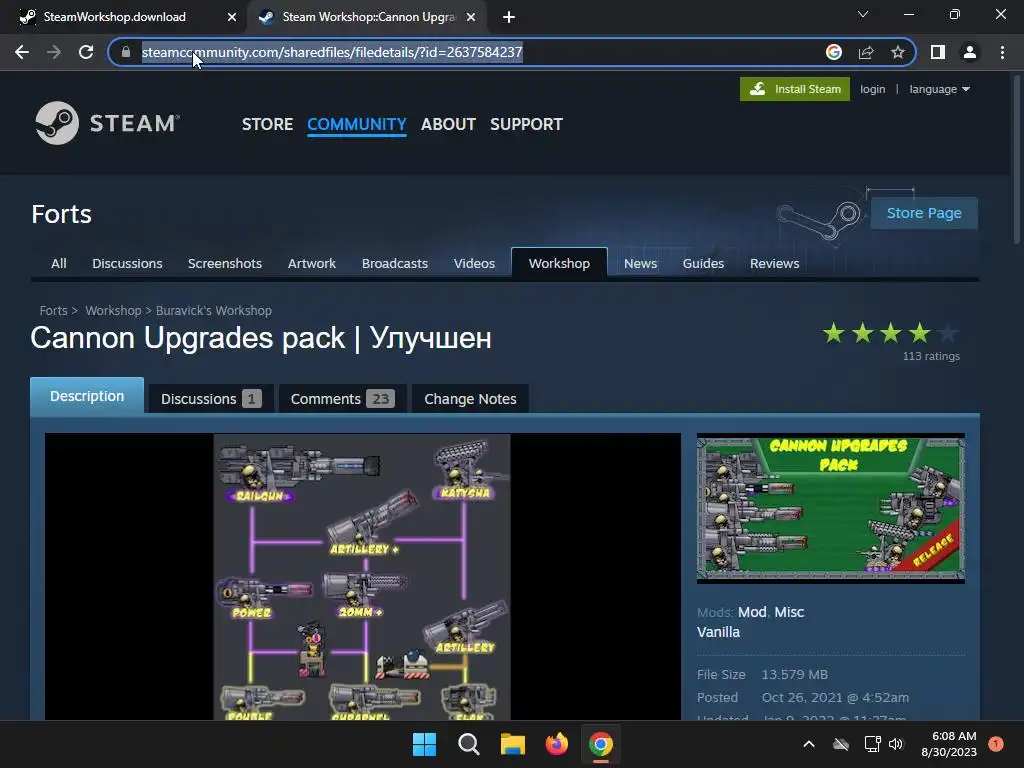This screenshot has height=768, width=1024.
Task: Click the page vertical scrollbar
Action: tap(1017, 160)
